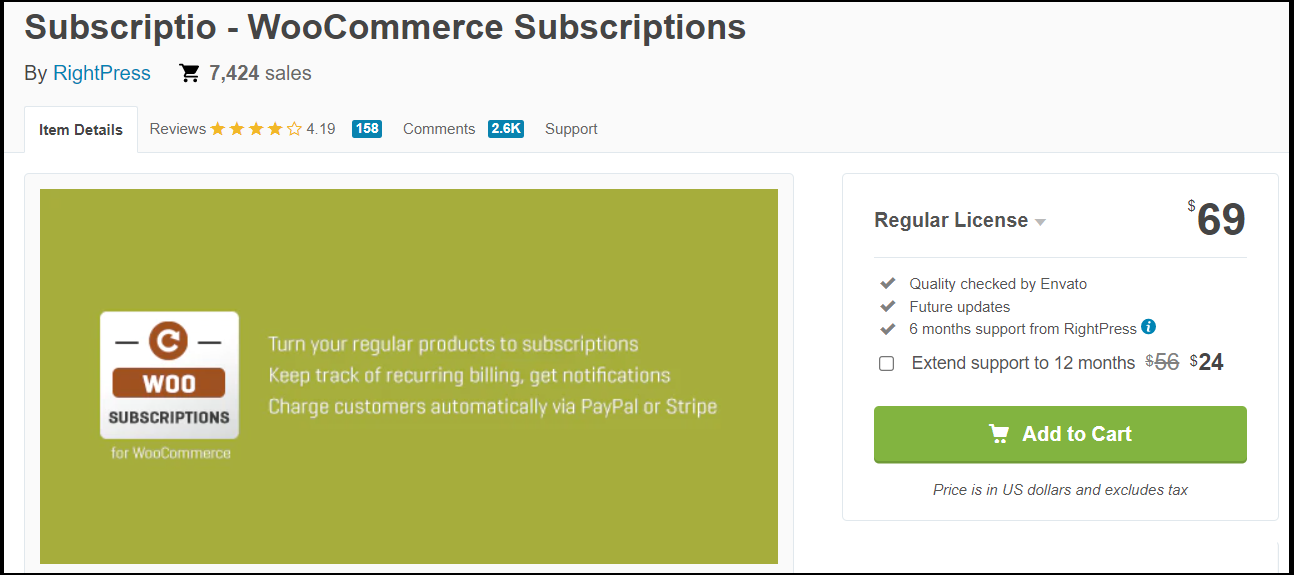Open the Regular License selector label
This screenshot has height=575, width=1294.
[x=950, y=221]
